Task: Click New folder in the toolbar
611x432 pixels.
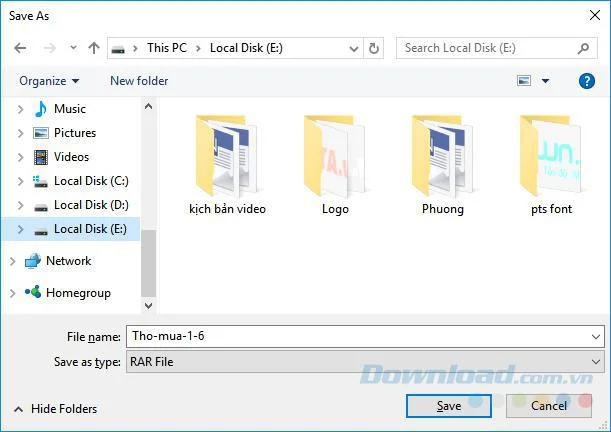Action: pyautogui.click(x=139, y=81)
